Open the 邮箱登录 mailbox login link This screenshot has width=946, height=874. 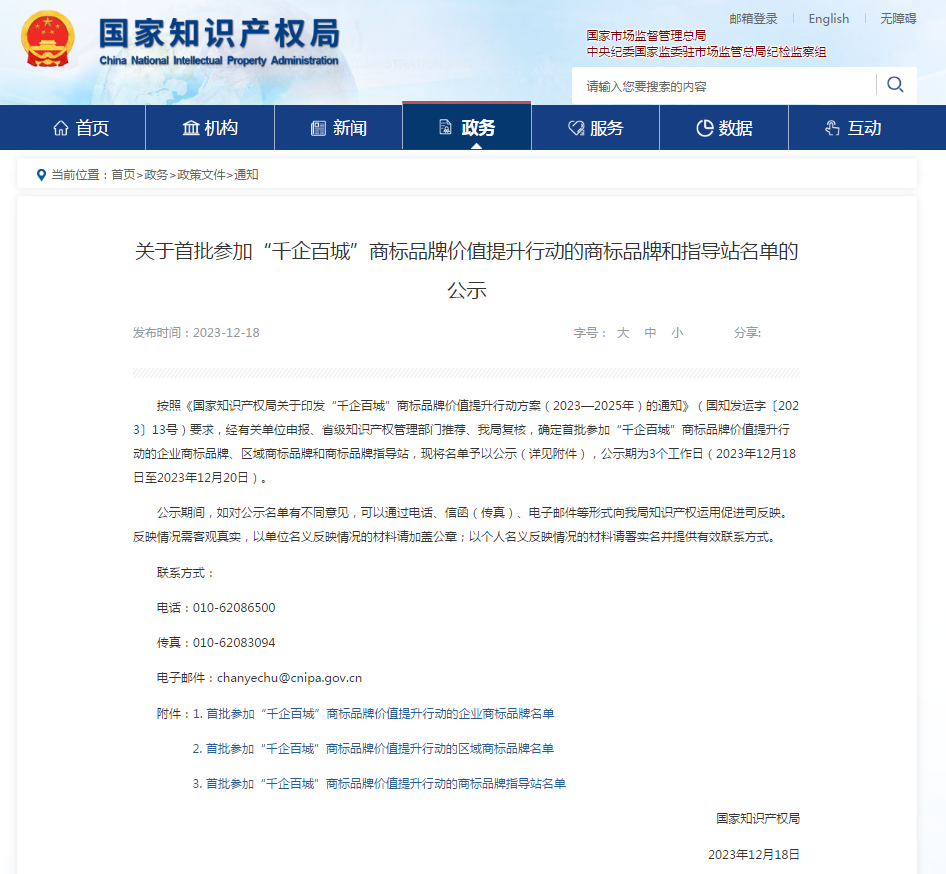tap(753, 18)
